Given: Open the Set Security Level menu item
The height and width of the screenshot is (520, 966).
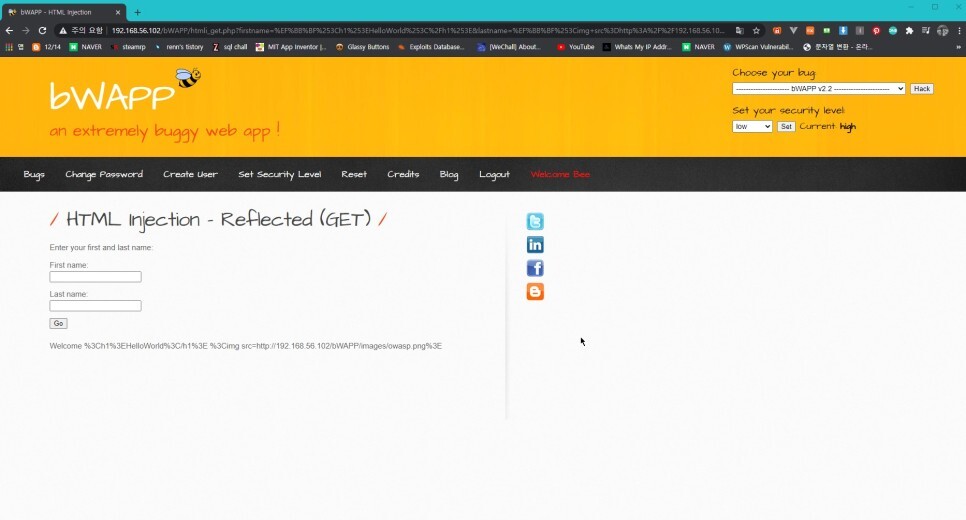Looking at the screenshot, I should point(280,174).
